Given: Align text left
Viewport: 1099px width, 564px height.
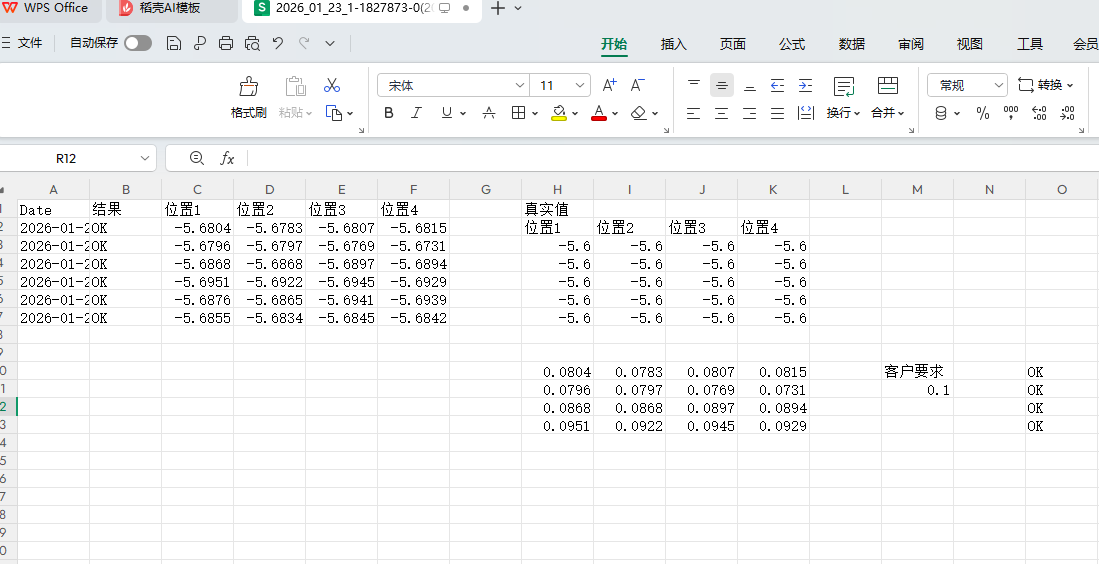Looking at the screenshot, I should [x=694, y=113].
